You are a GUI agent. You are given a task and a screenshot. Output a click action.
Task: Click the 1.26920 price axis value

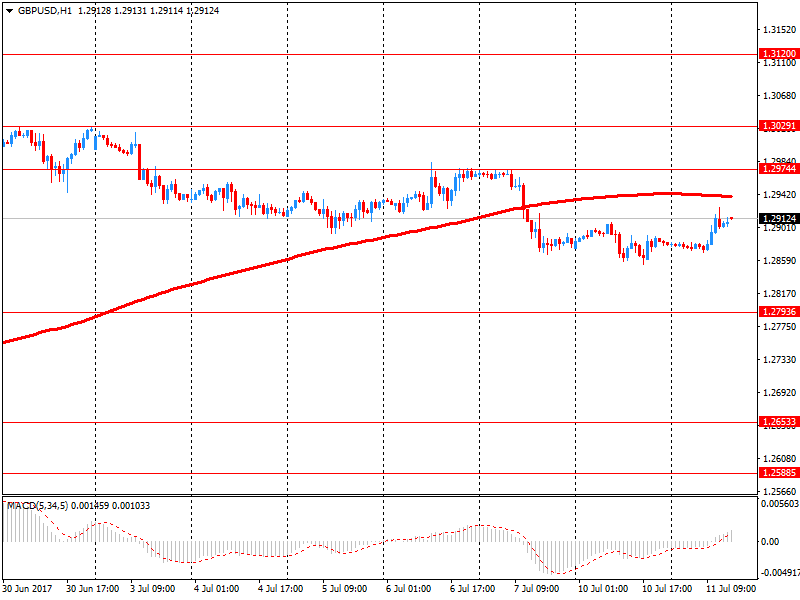(779, 393)
